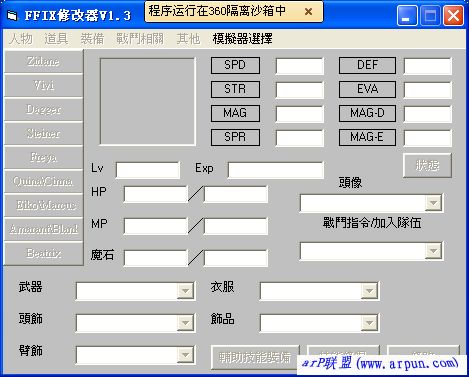Open the 其他 menu
Viewport: 469px width, 377px height.
tap(188, 39)
